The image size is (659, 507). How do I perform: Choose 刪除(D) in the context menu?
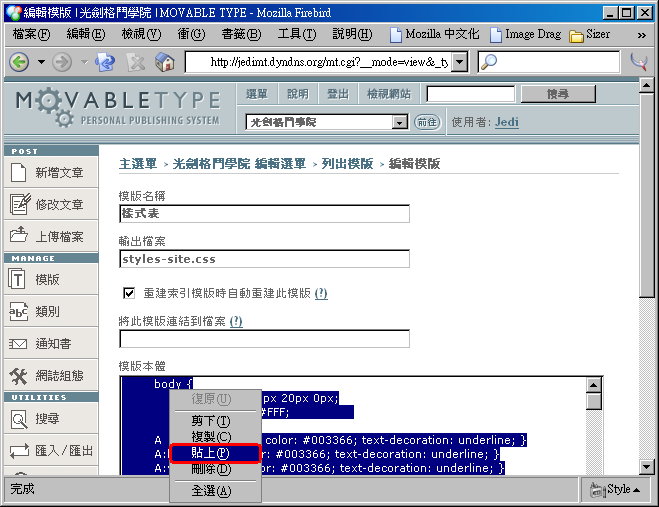point(216,469)
